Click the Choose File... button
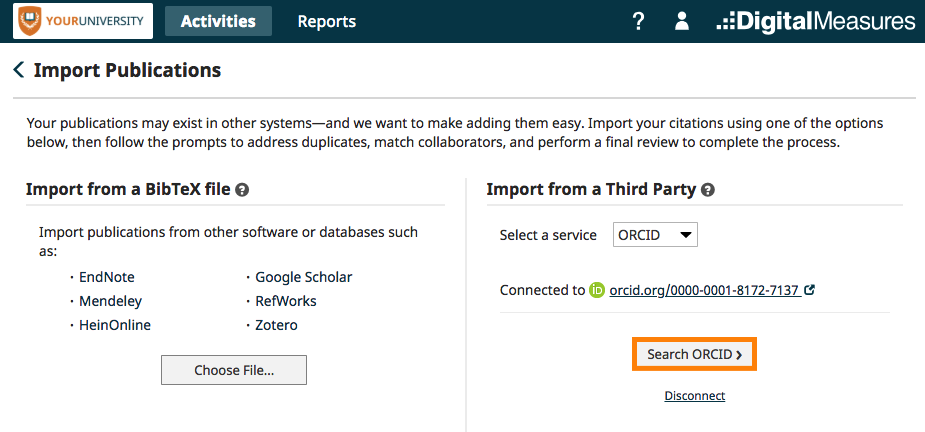The width and height of the screenshot is (925, 432). tap(234, 371)
